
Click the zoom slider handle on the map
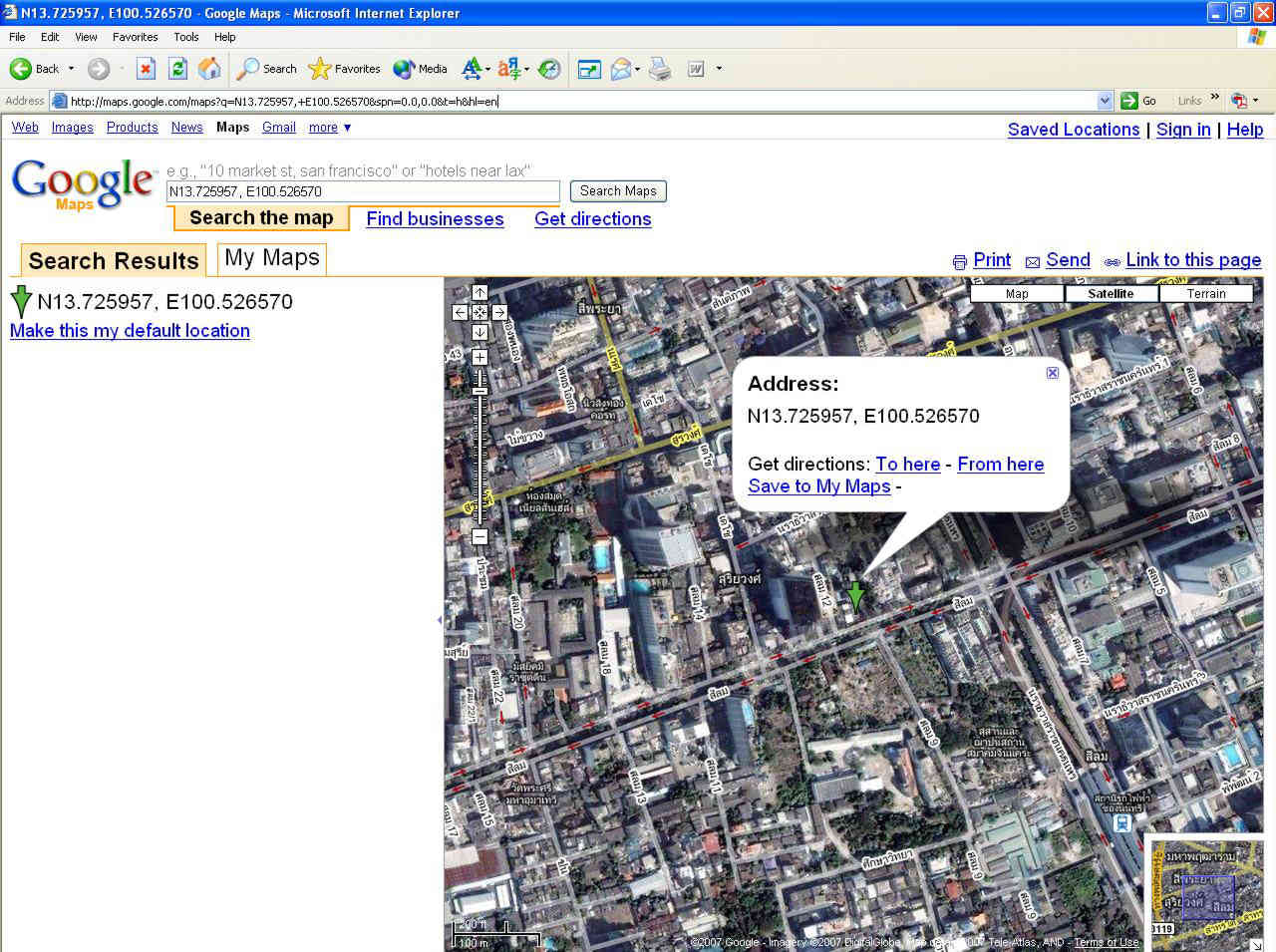pyautogui.click(x=479, y=390)
